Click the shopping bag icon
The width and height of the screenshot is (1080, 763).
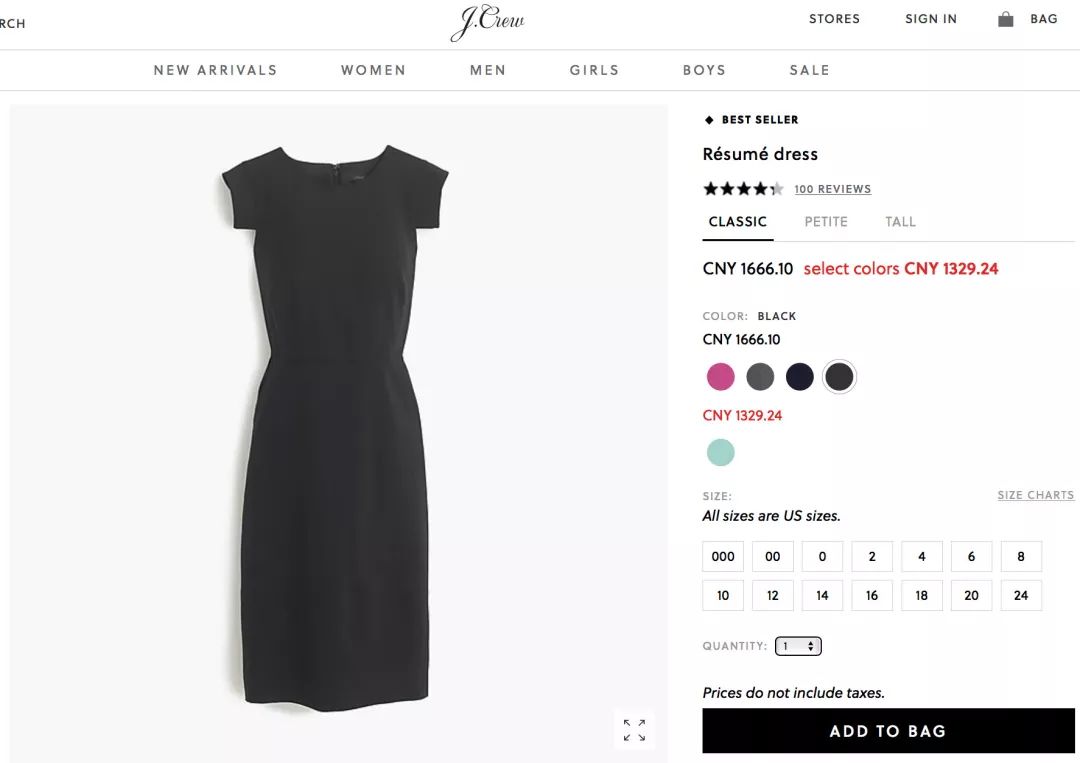coord(1006,19)
